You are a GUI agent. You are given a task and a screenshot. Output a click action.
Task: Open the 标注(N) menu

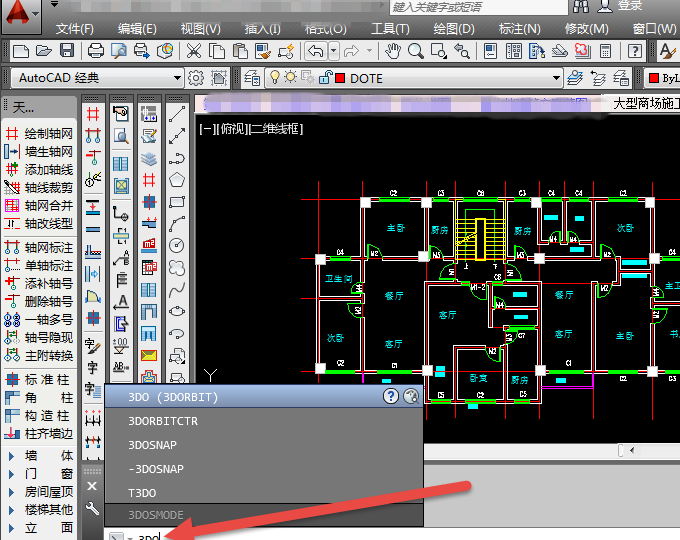[x=519, y=29]
